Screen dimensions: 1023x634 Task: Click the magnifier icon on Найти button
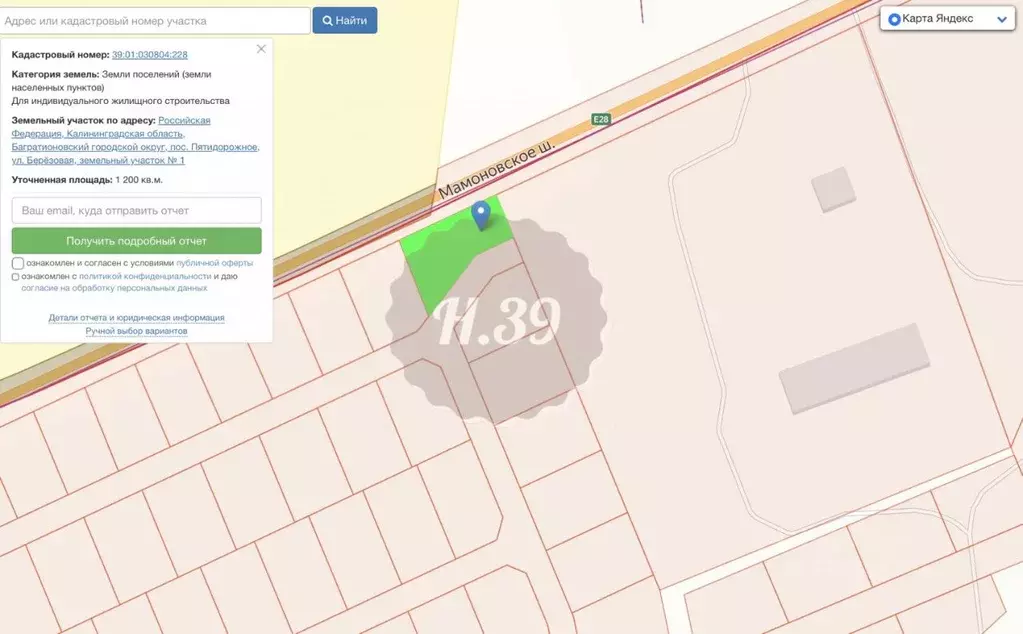[x=328, y=21]
